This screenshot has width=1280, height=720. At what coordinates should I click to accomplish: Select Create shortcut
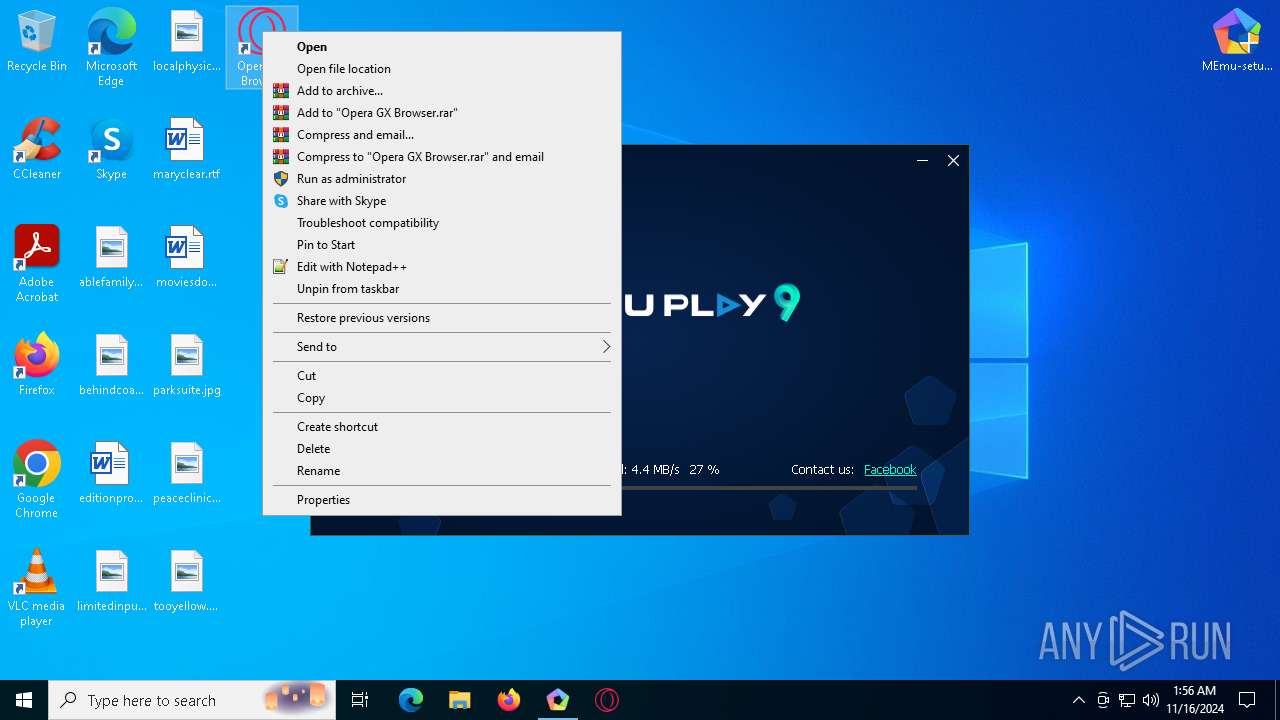[x=441, y=427]
